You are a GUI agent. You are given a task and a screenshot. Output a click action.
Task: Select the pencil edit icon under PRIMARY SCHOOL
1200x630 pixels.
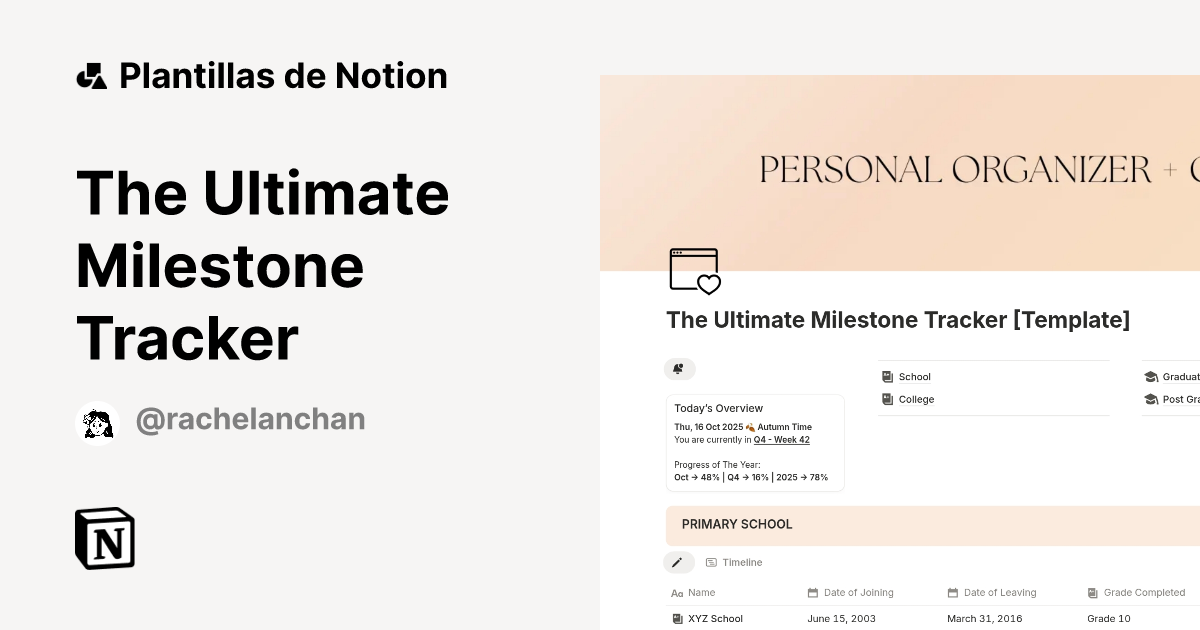click(679, 562)
